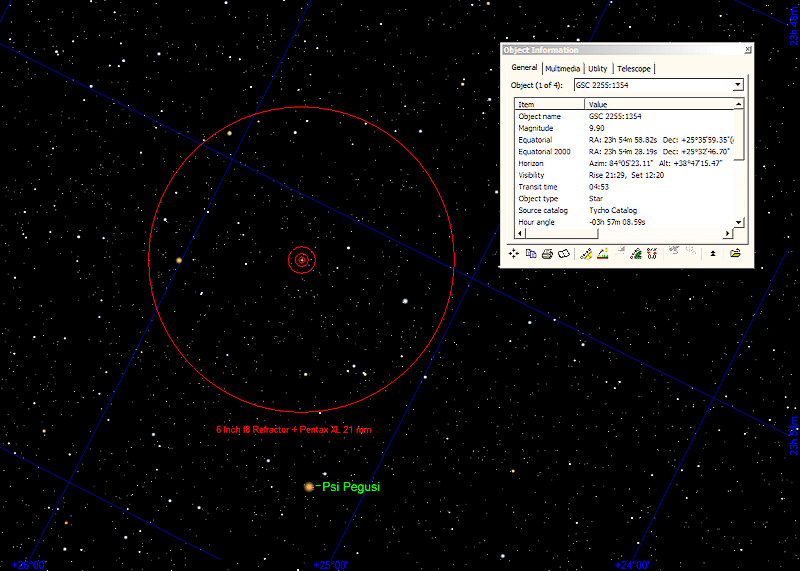Click the collapse panel up-arrow icon
800x571 pixels.
pyautogui.click(x=713, y=254)
